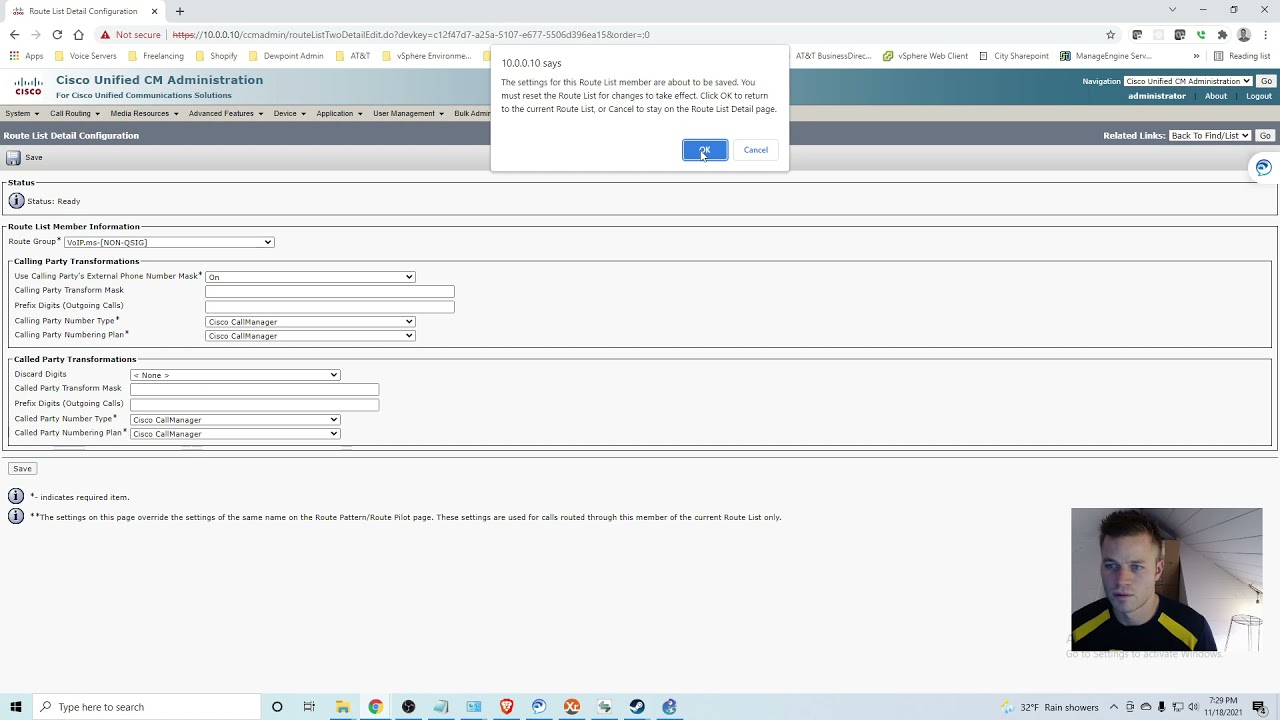Open the weather widget on taskbar
Image resolution: width=1280 pixels, height=720 pixels.
click(x=1049, y=707)
